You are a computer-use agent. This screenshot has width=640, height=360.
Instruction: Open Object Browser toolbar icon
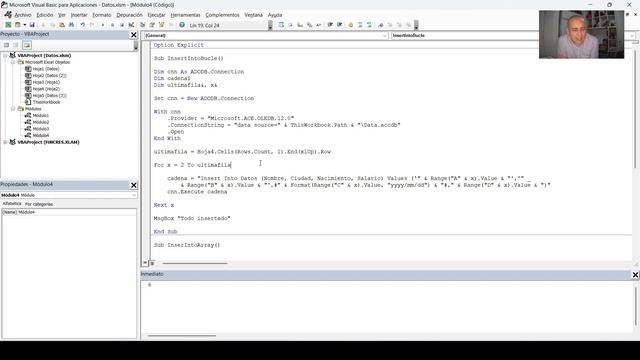tap(161, 25)
